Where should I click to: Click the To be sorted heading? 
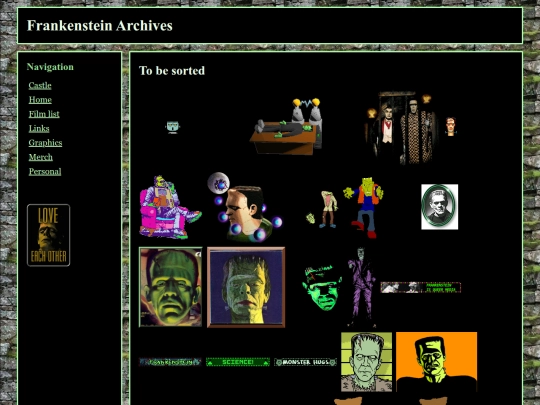[x=172, y=71]
